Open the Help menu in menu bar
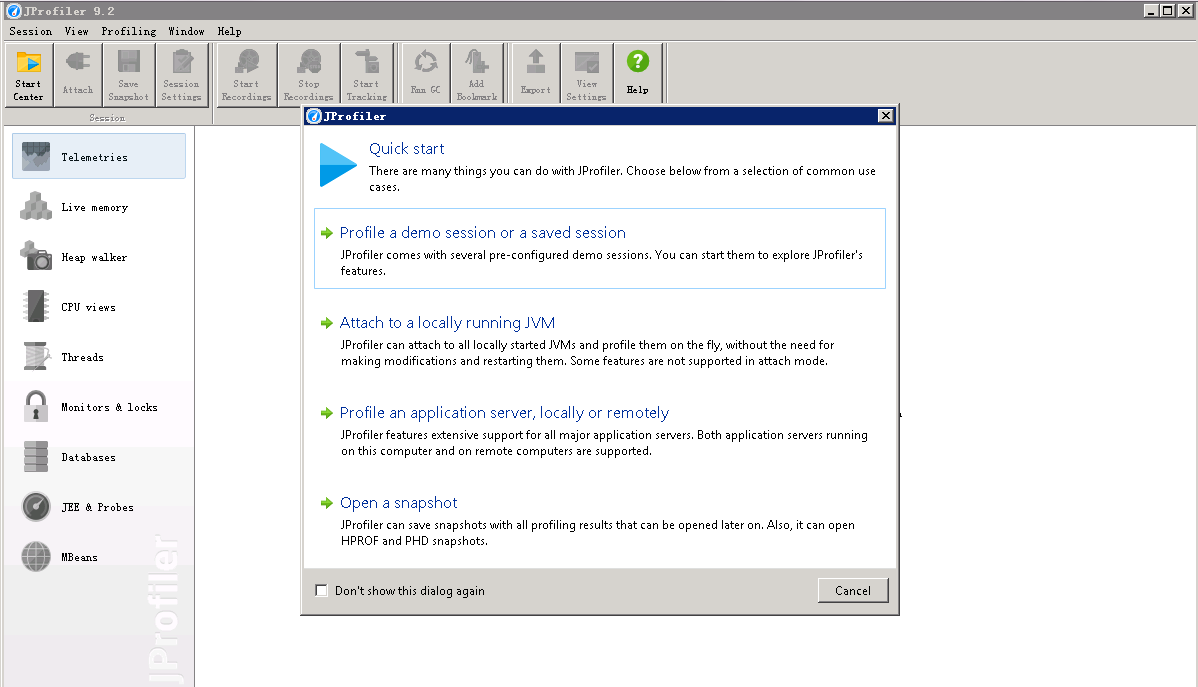 click(x=229, y=31)
